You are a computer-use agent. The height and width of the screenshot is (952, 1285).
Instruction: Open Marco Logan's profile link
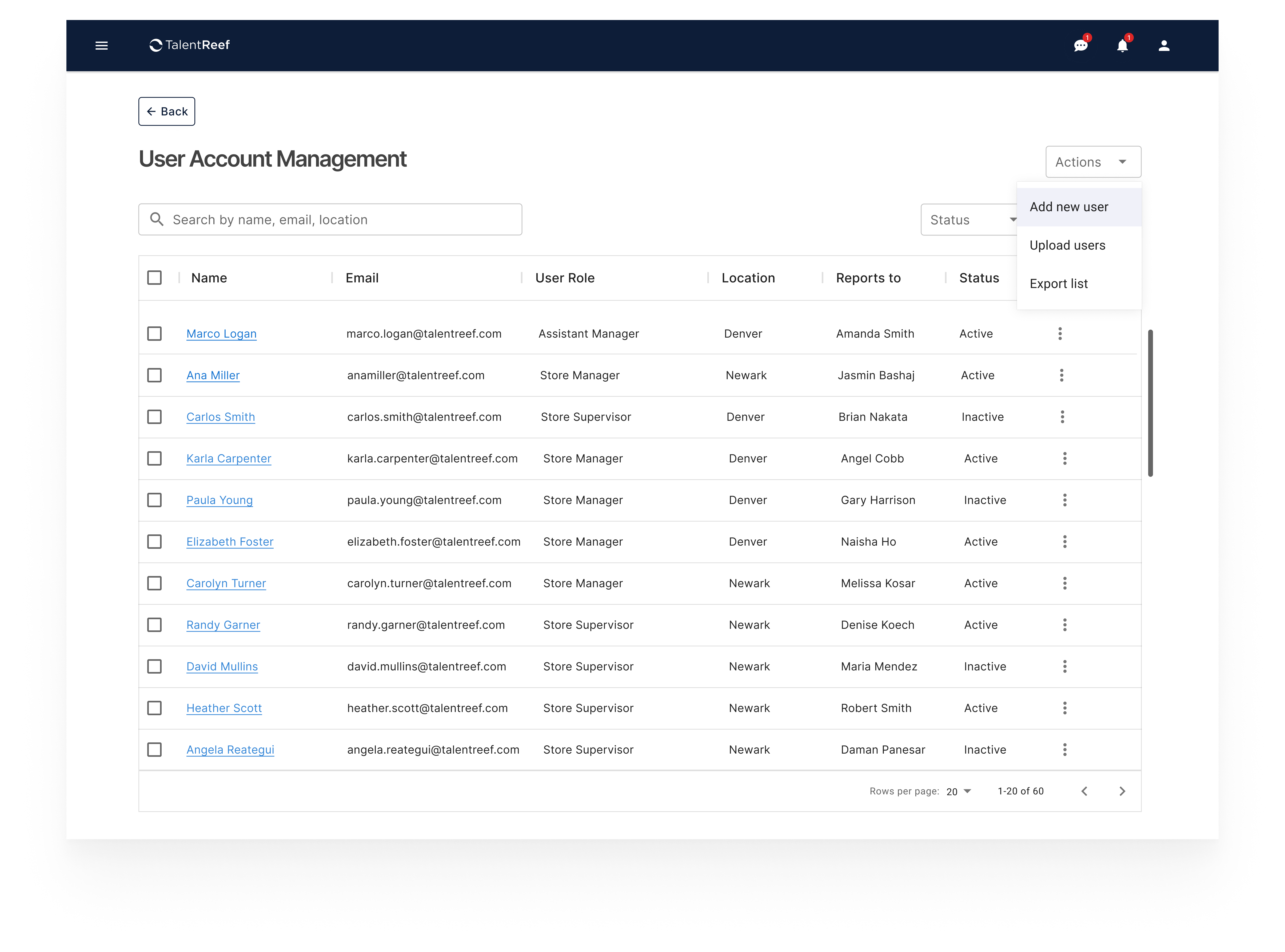[x=221, y=334]
